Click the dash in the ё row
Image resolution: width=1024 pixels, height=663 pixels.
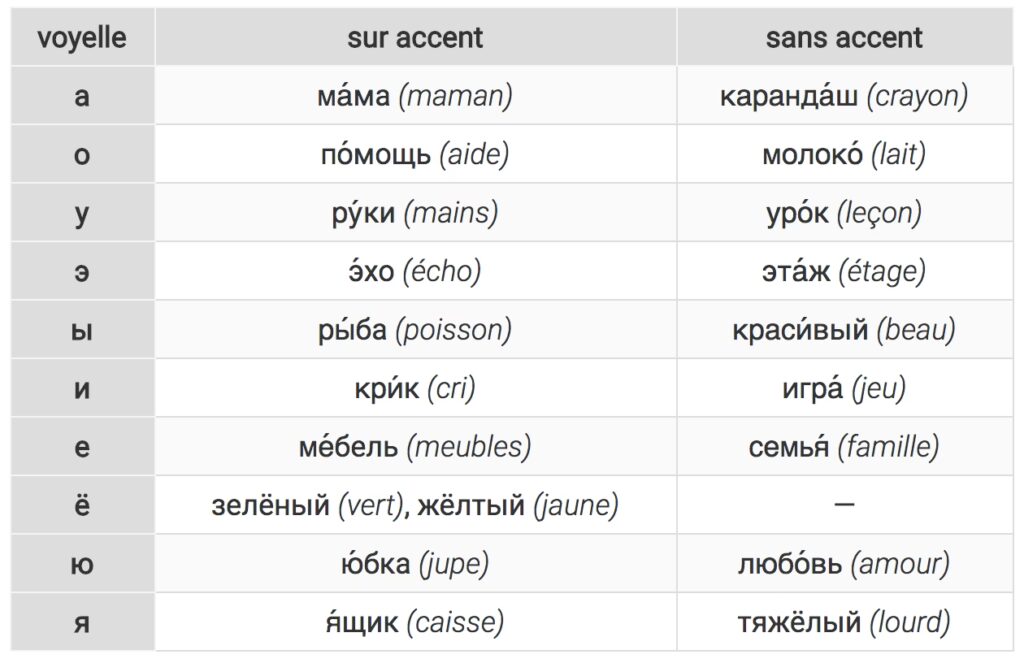tap(844, 506)
